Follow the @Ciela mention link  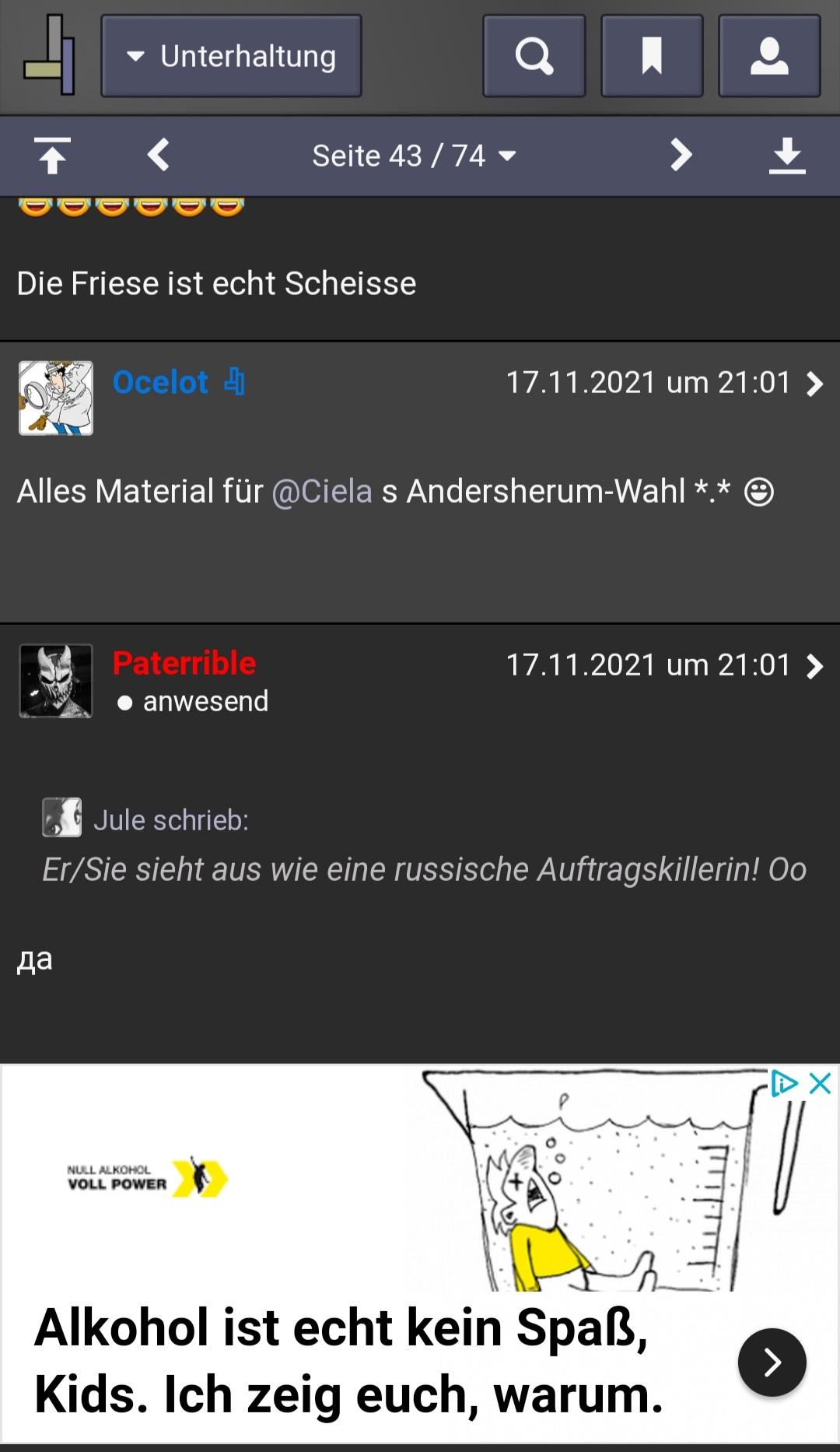click(322, 492)
